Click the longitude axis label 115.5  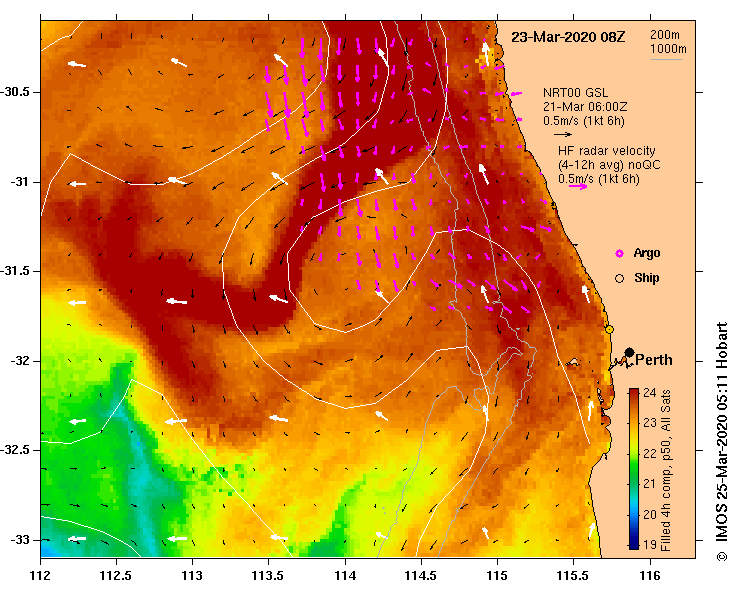click(x=573, y=576)
